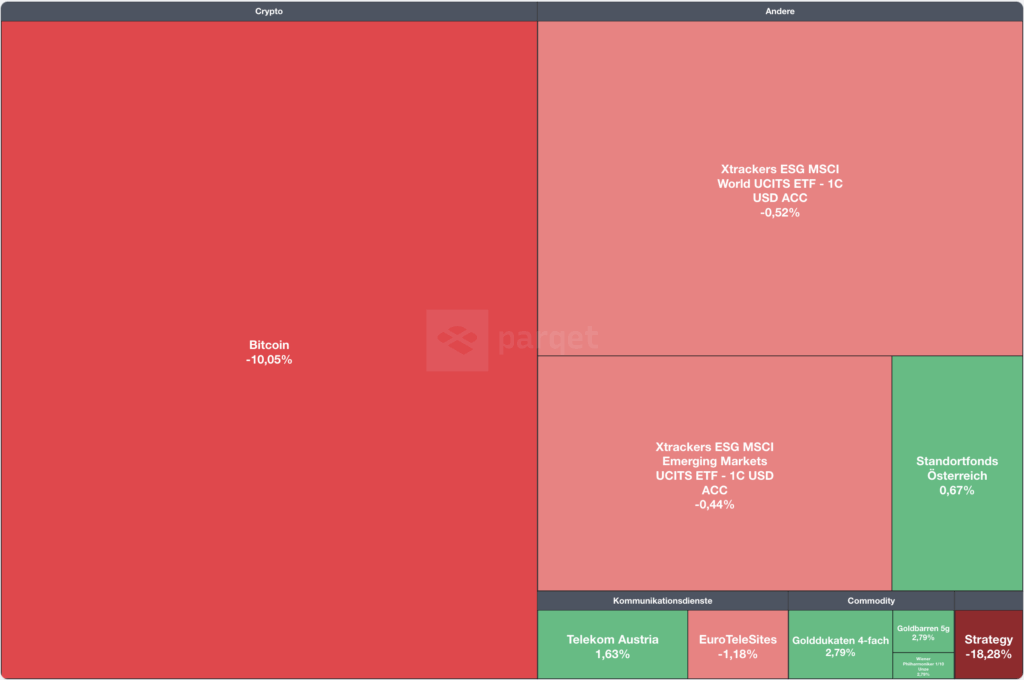Click the parqet logo watermark icon
This screenshot has height=680, width=1024.
(457, 340)
